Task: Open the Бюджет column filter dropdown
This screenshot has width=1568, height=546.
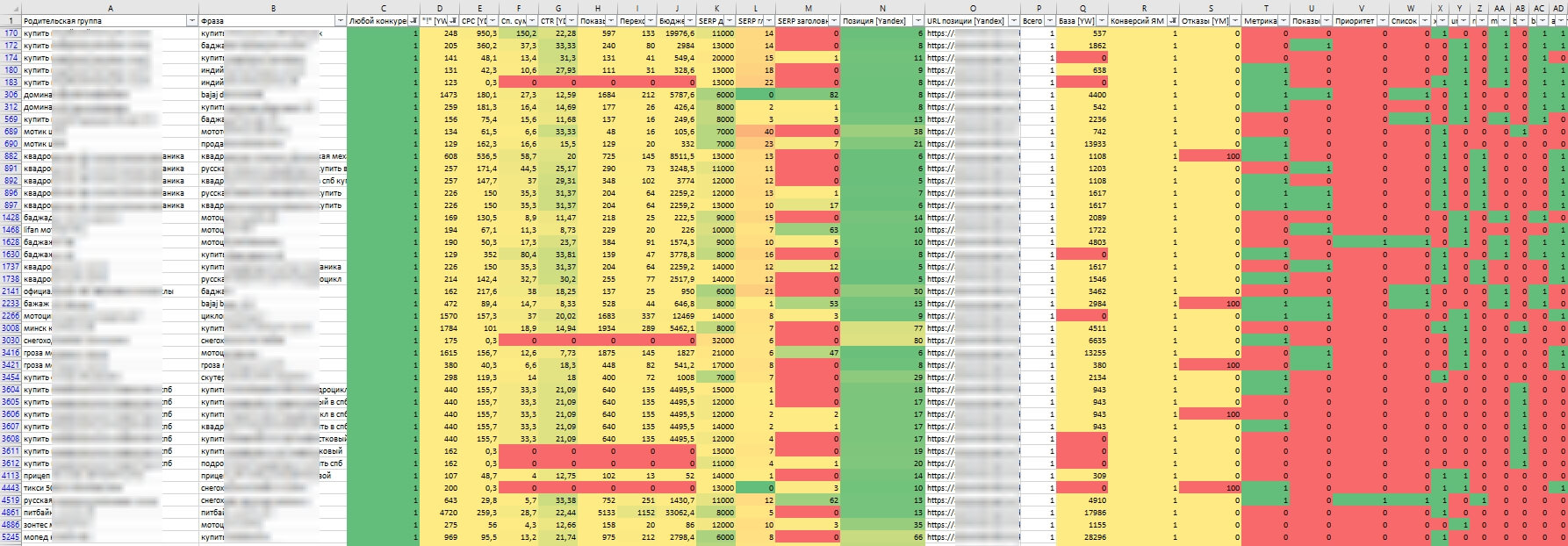Action: (690, 21)
